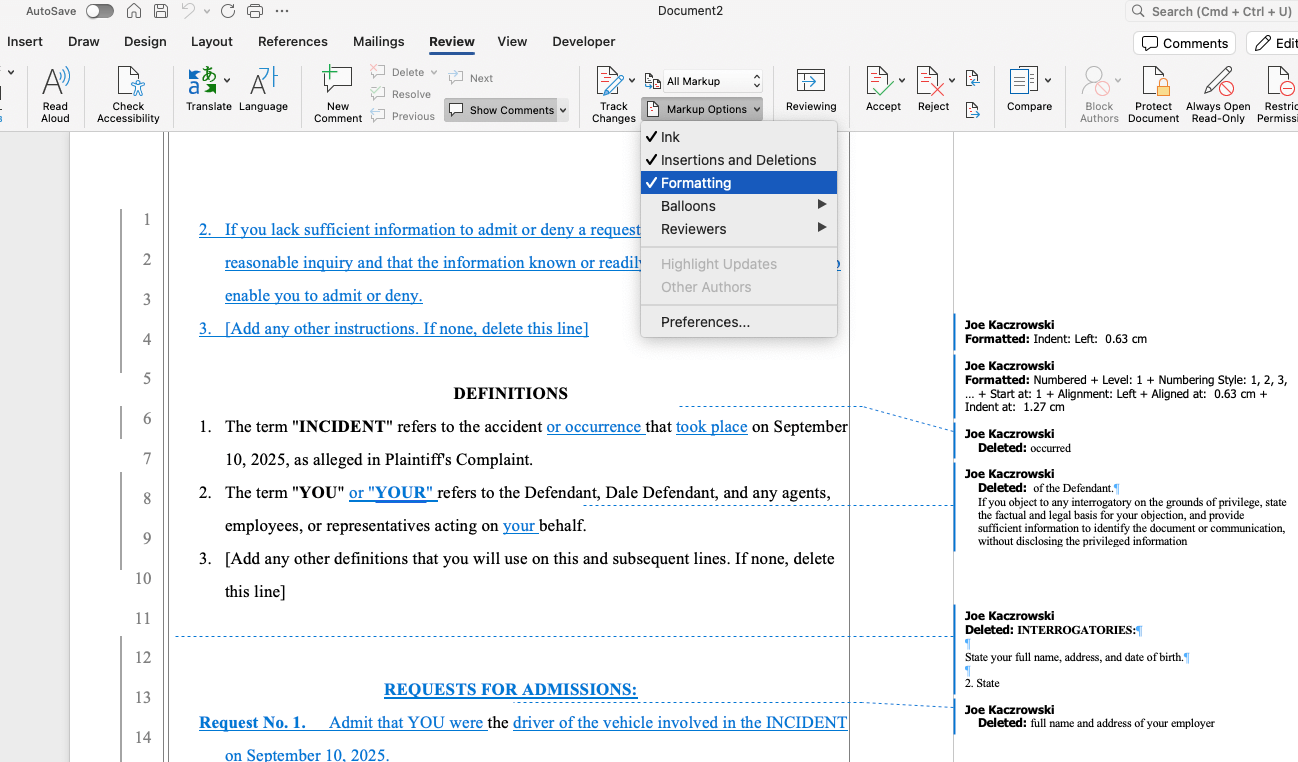The height and width of the screenshot is (762, 1298).
Task: Toggle the AutoSave switch
Action: pos(99,11)
